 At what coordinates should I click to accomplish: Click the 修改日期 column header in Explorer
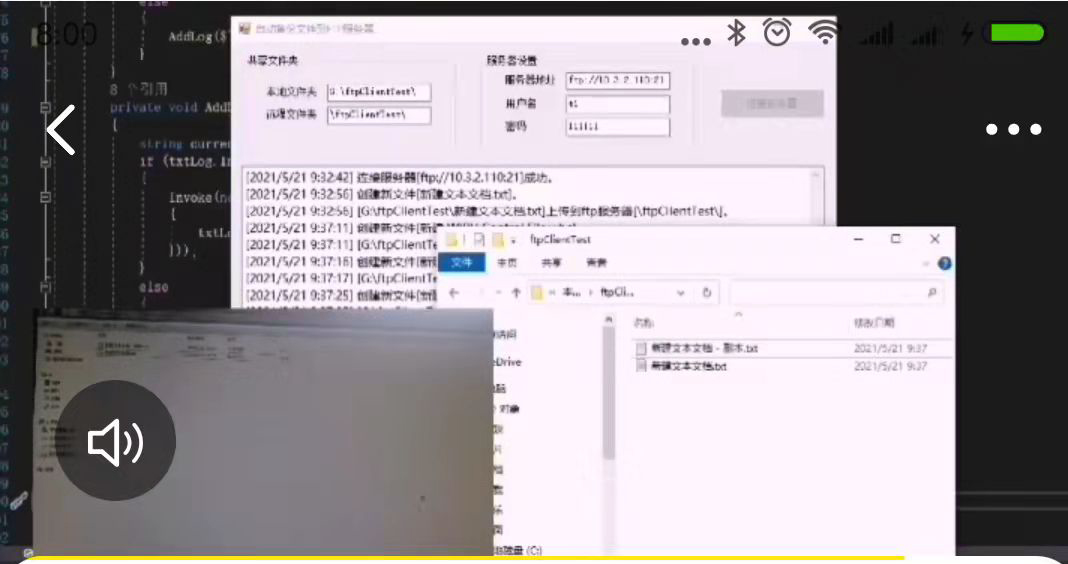(x=874, y=323)
